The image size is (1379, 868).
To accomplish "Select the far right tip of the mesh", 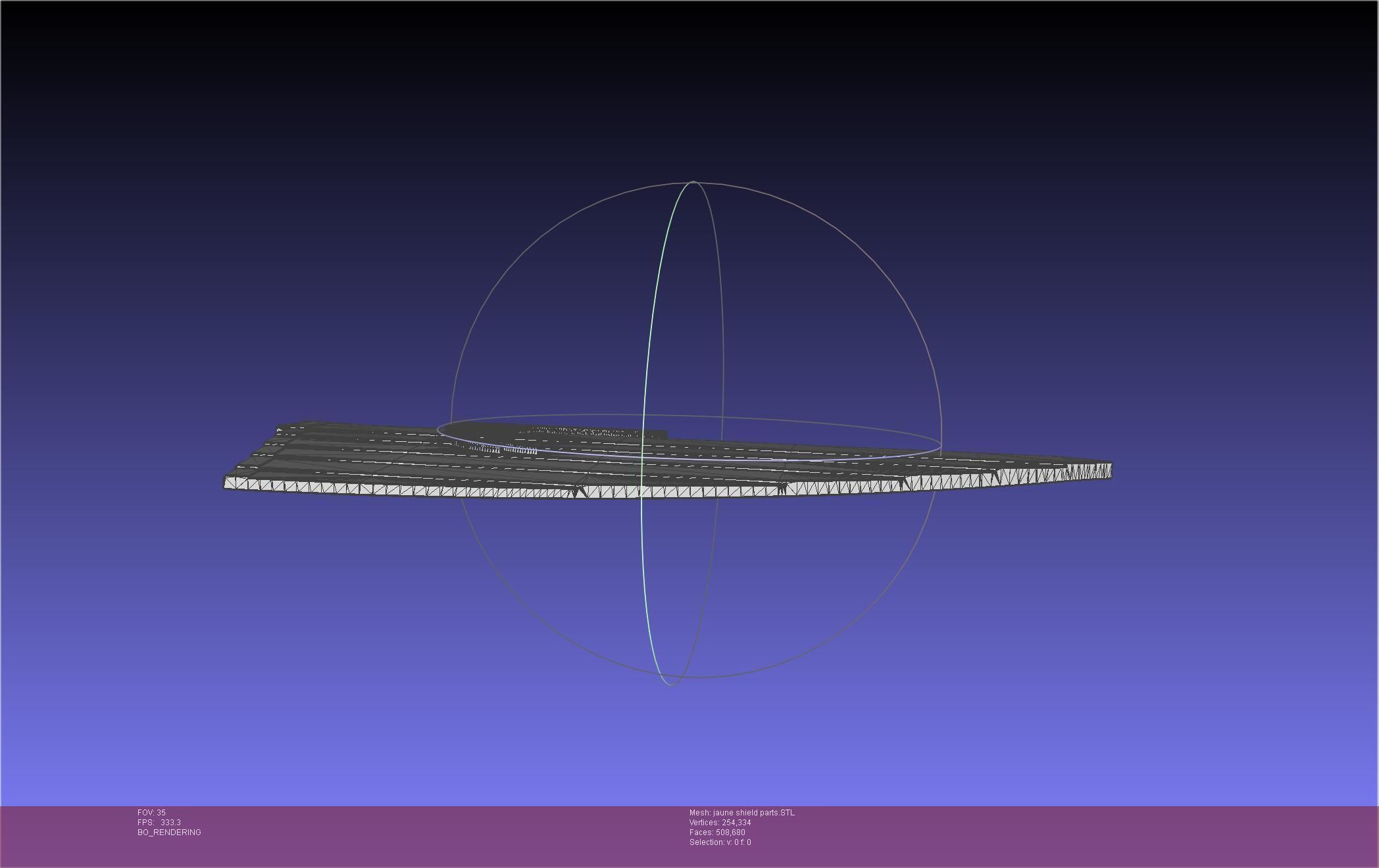I will pos(1109,470).
